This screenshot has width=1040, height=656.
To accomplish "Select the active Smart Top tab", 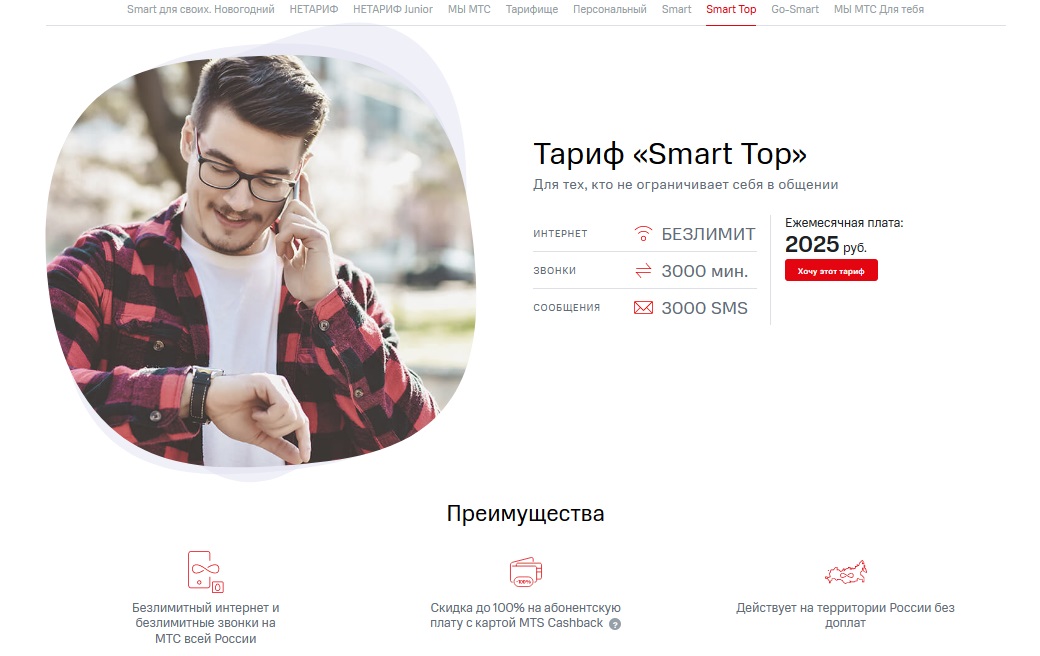I will [731, 9].
